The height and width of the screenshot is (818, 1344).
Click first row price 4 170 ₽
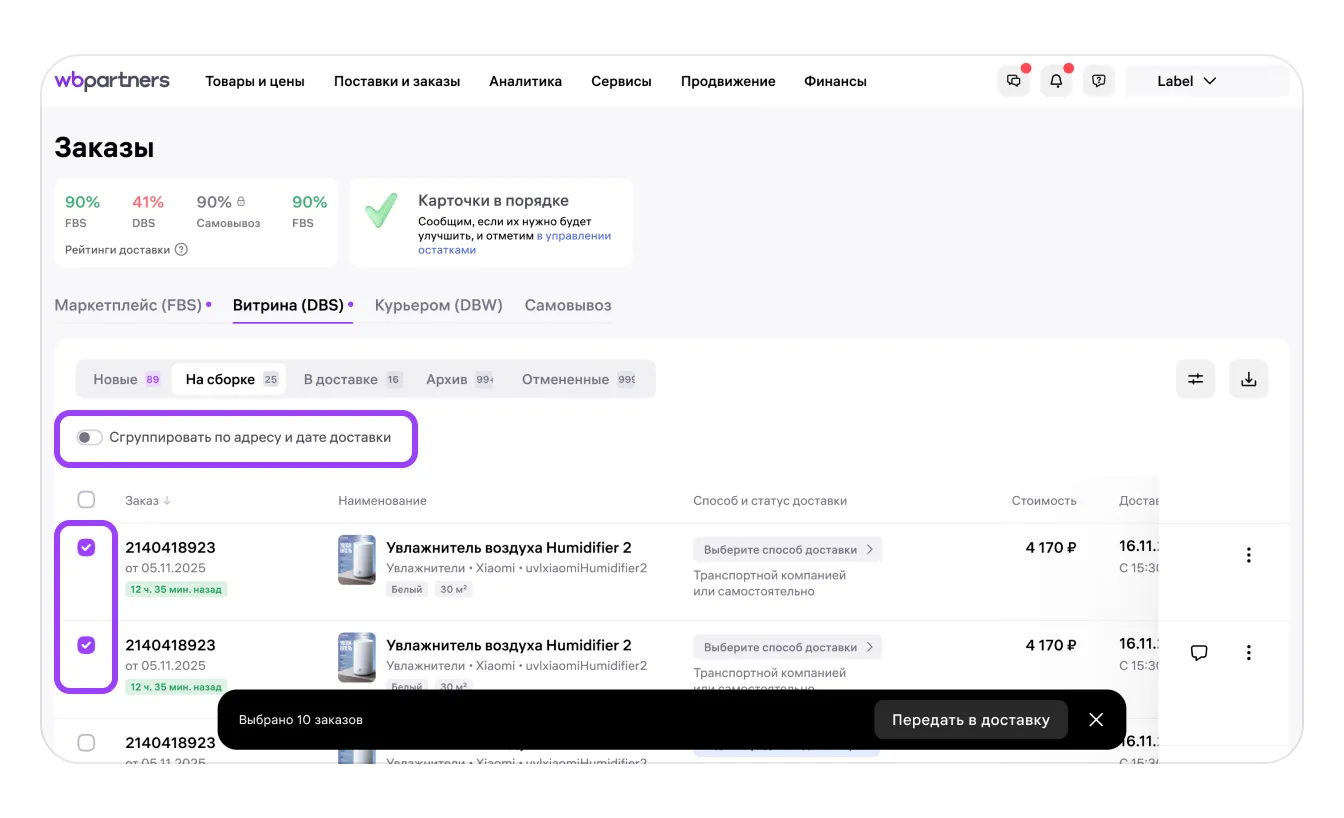[1051, 548]
